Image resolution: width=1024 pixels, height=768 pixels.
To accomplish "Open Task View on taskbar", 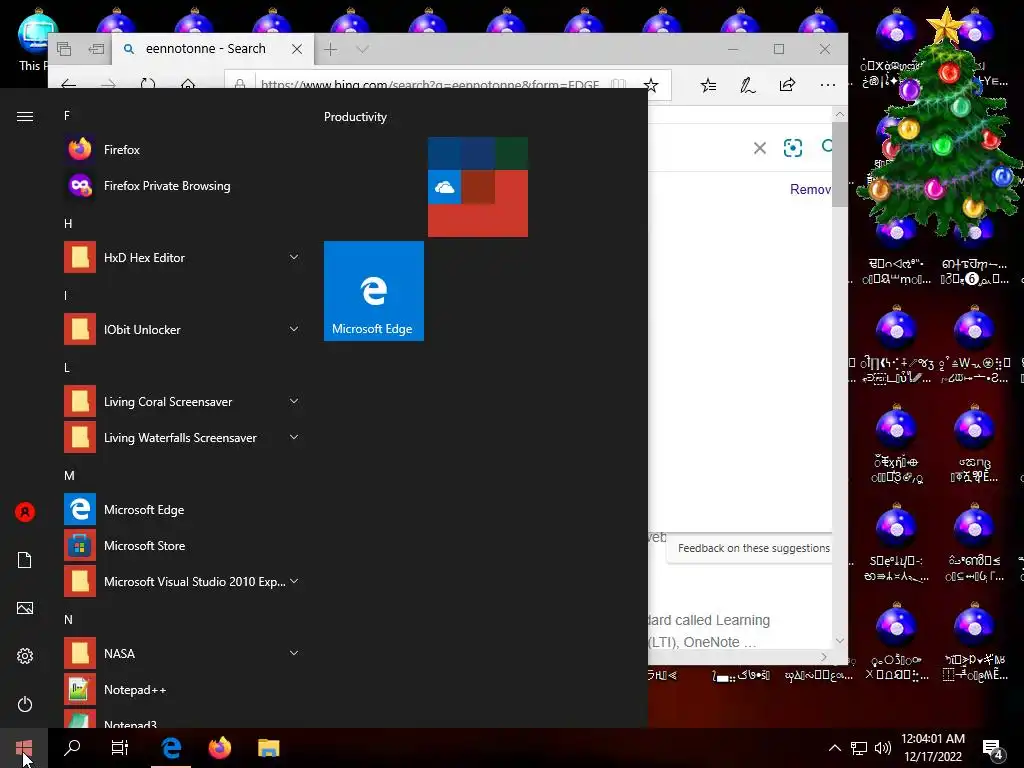I will coord(120,748).
